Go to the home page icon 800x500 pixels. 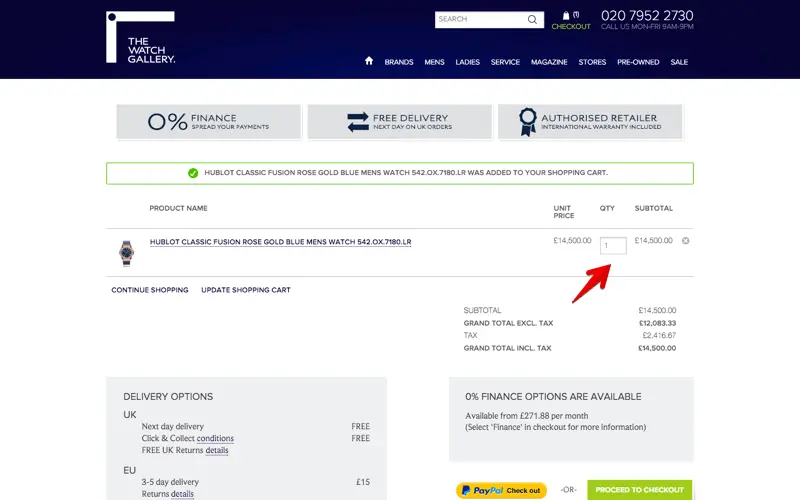click(369, 61)
